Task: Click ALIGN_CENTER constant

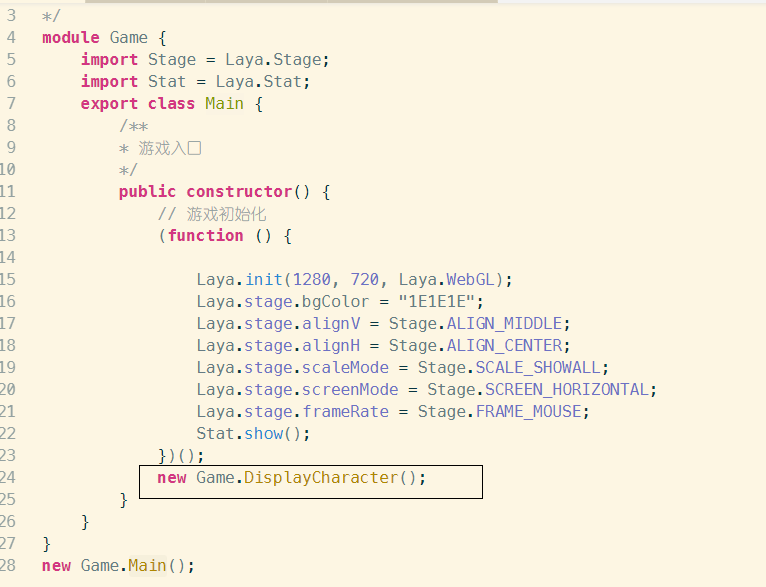Action: pos(507,345)
